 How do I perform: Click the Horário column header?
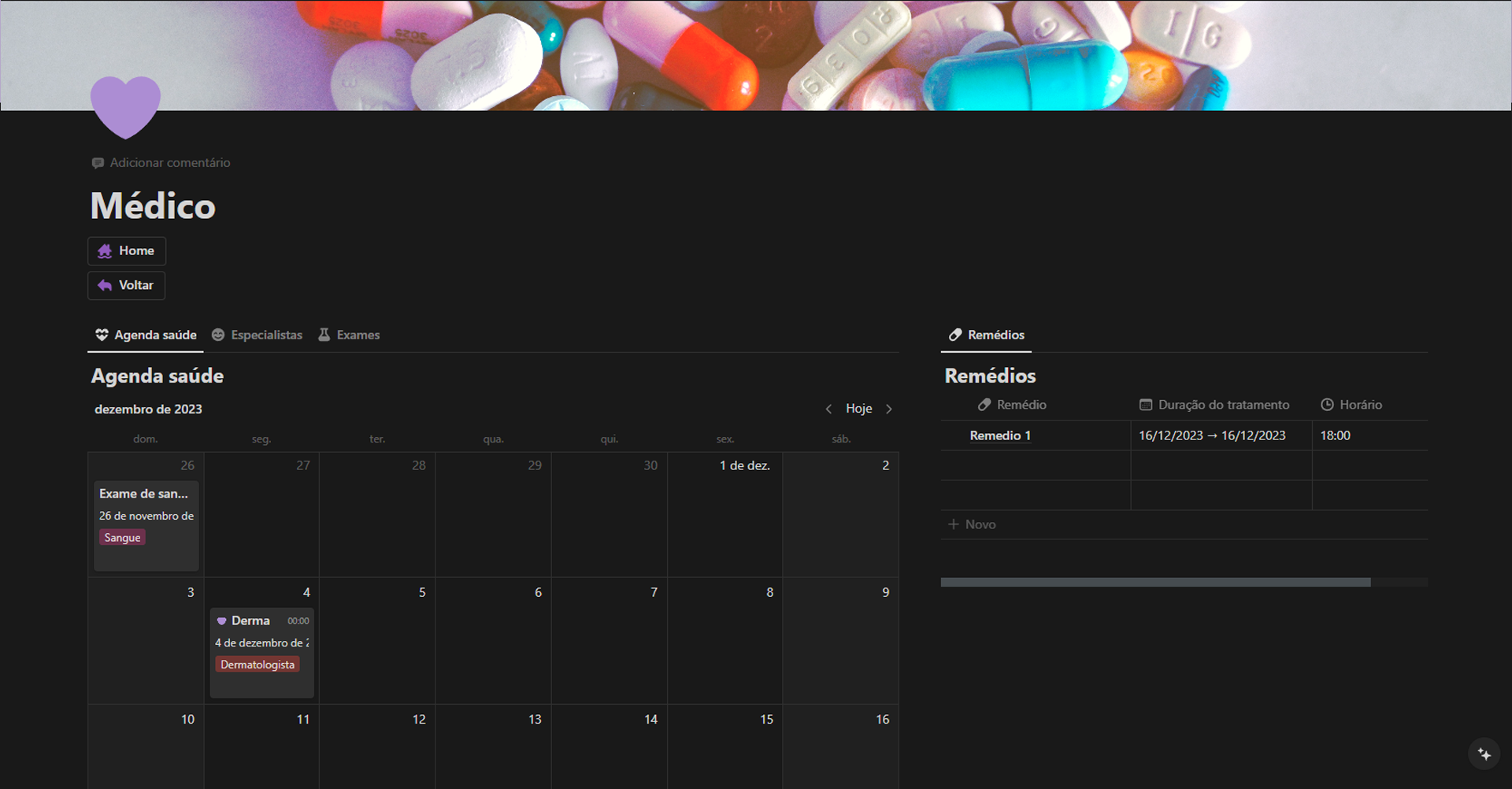pos(1351,405)
